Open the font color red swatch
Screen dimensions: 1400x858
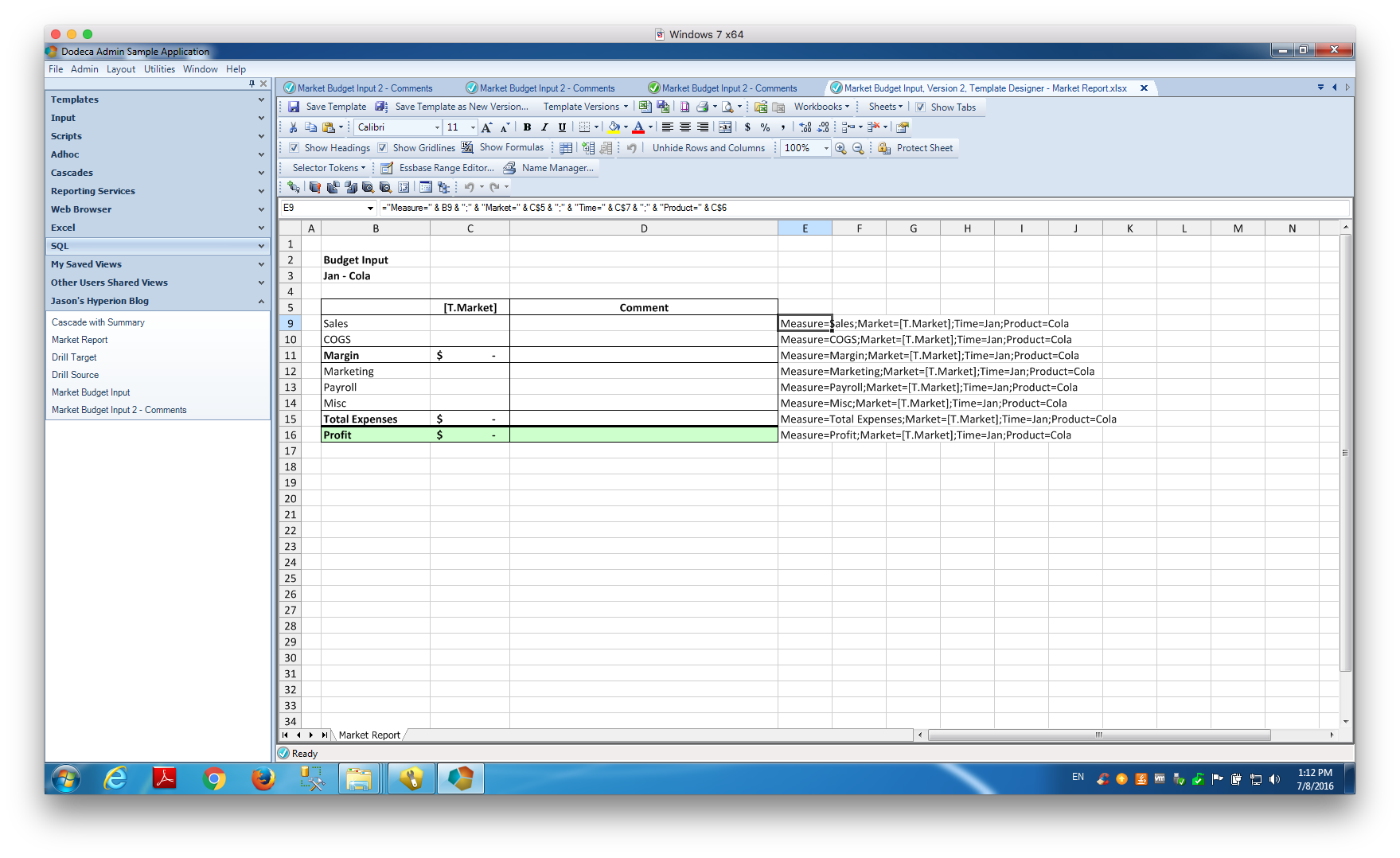pos(638,127)
